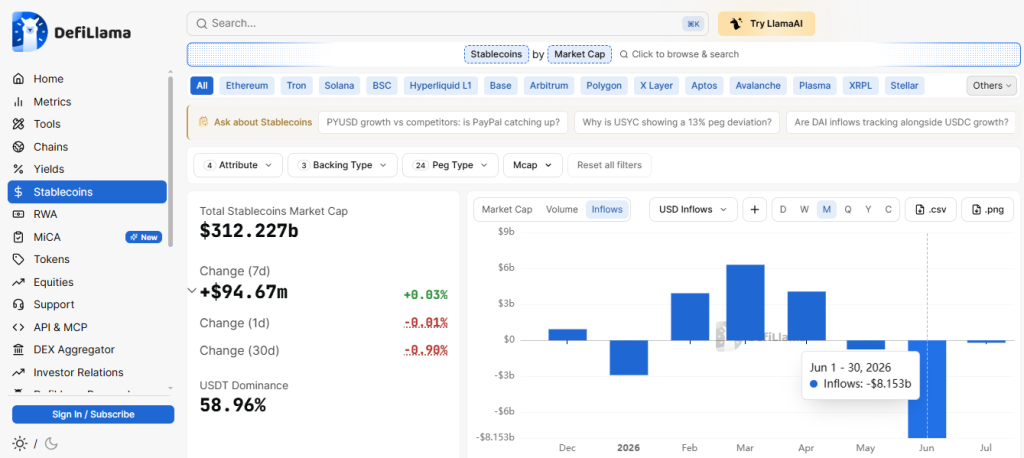Open the Hyperliquid L1 chain tab
The height and width of the screenshot is (458, 1024).
click(x=441, y=86)
